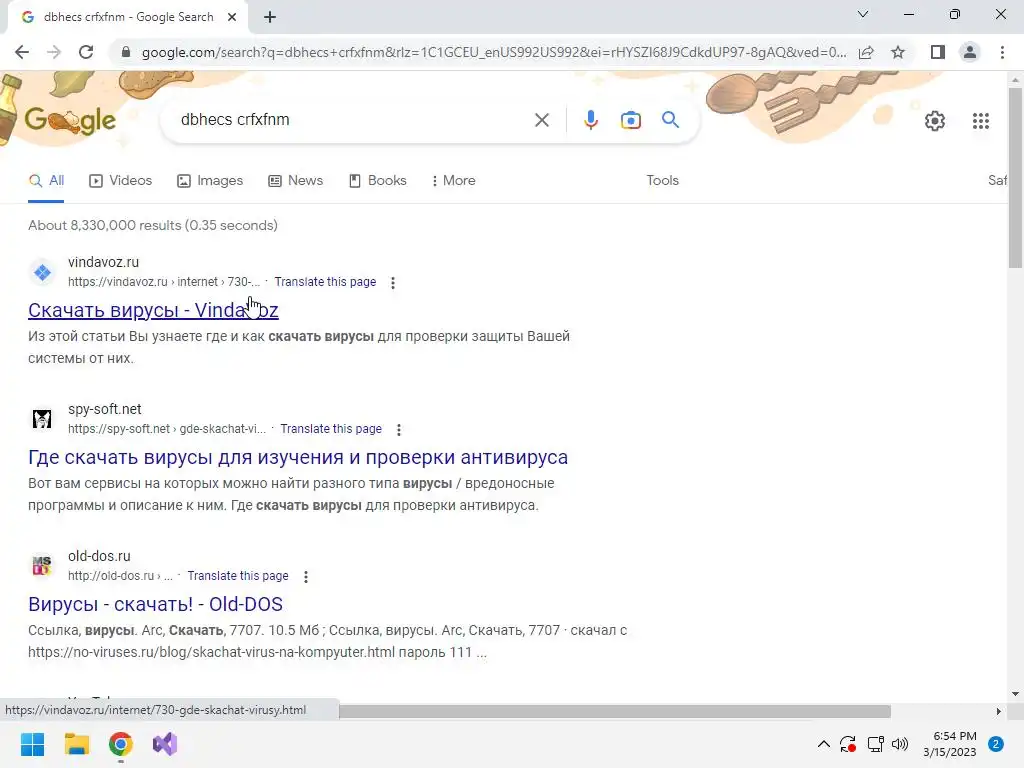Switch to the News tab
The image size is (1024, 768).
[296, 181]
